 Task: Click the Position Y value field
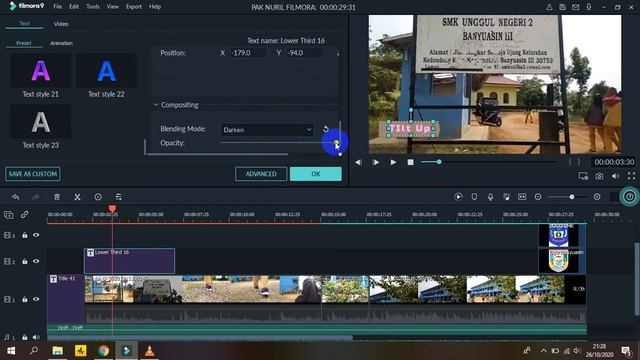(304, 53)
